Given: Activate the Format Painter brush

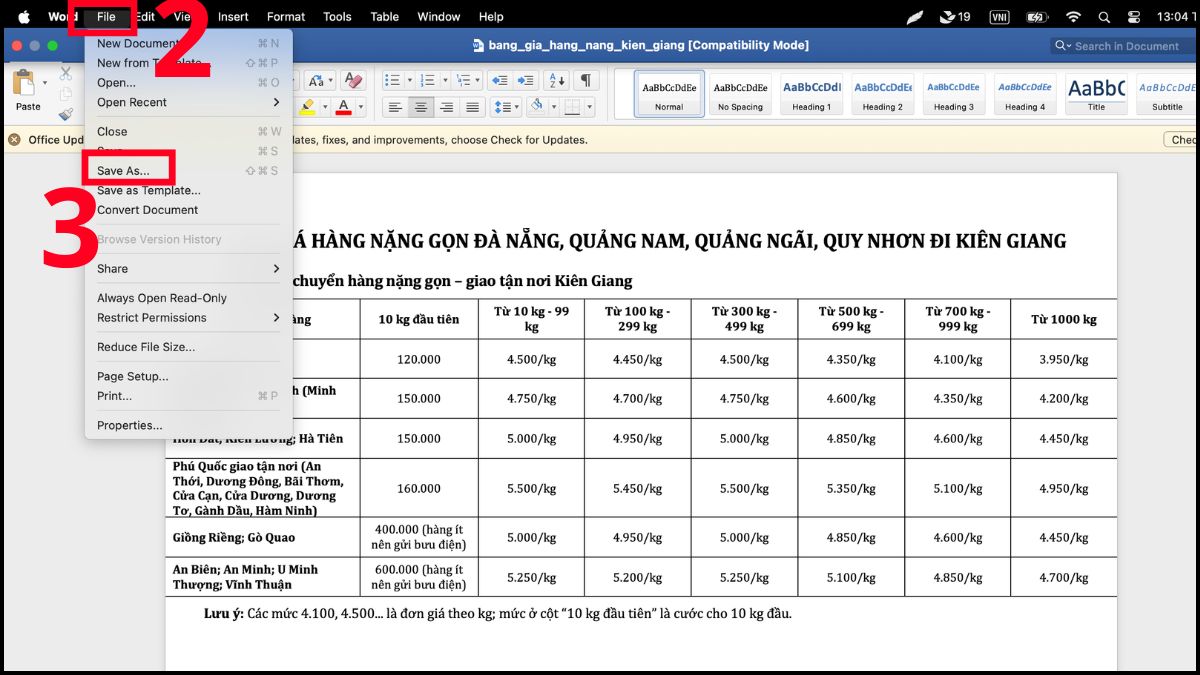Looking at the screenshot, I should tap(66, 114).
